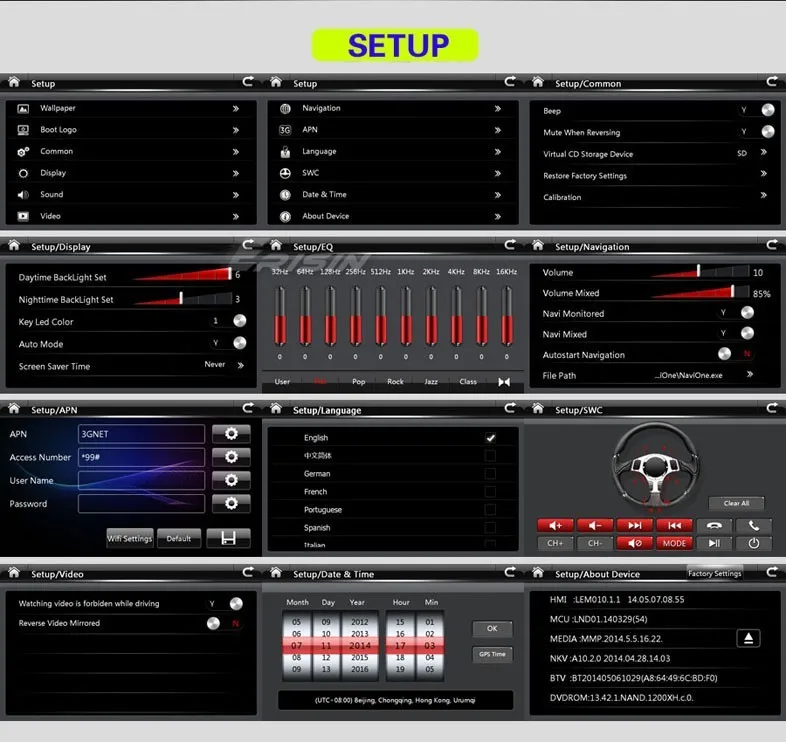Viewport: 786px width, 742px height.
Task: Open Calibration chevron
Action: click(763, 195)
